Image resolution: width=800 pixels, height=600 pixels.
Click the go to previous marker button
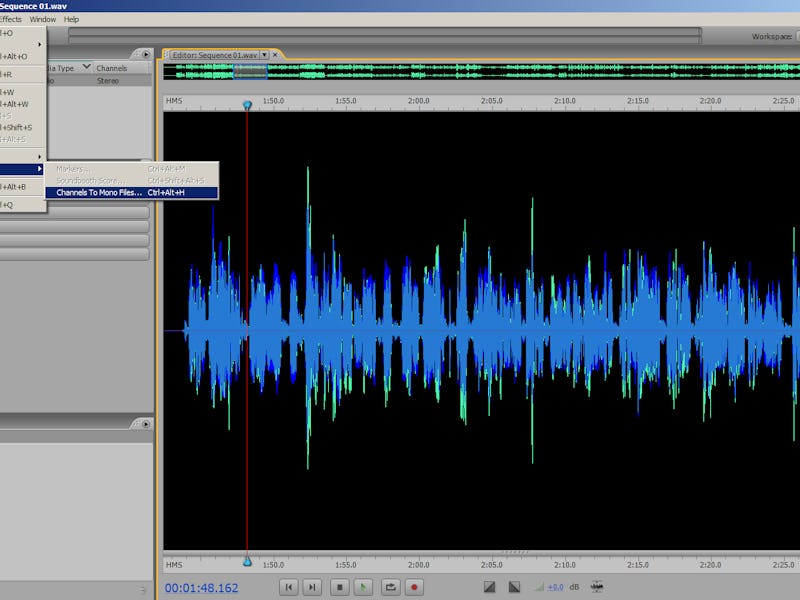click(288, 588)
